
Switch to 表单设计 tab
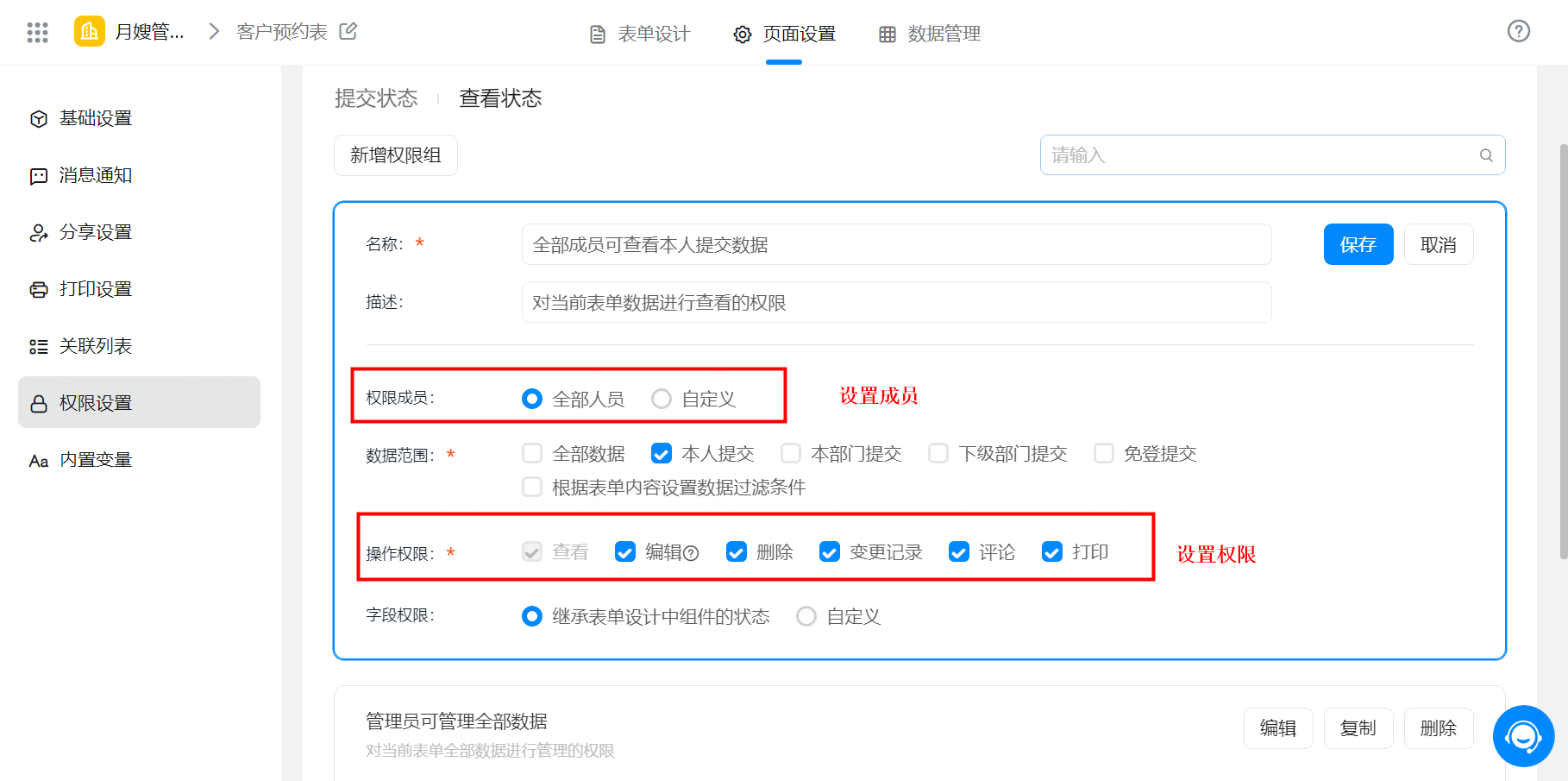coord(640,34)
